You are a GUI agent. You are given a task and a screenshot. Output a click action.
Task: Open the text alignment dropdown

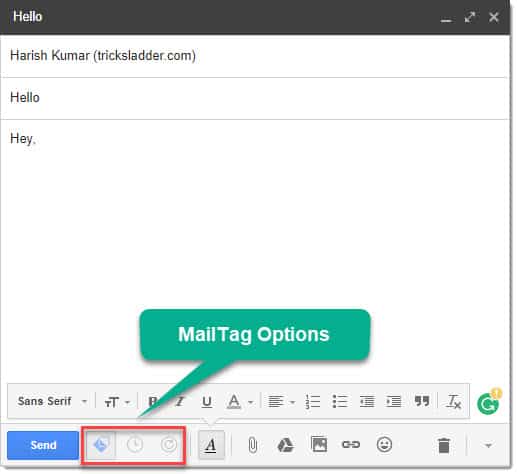pyautogui.click(x=281, y=402)
